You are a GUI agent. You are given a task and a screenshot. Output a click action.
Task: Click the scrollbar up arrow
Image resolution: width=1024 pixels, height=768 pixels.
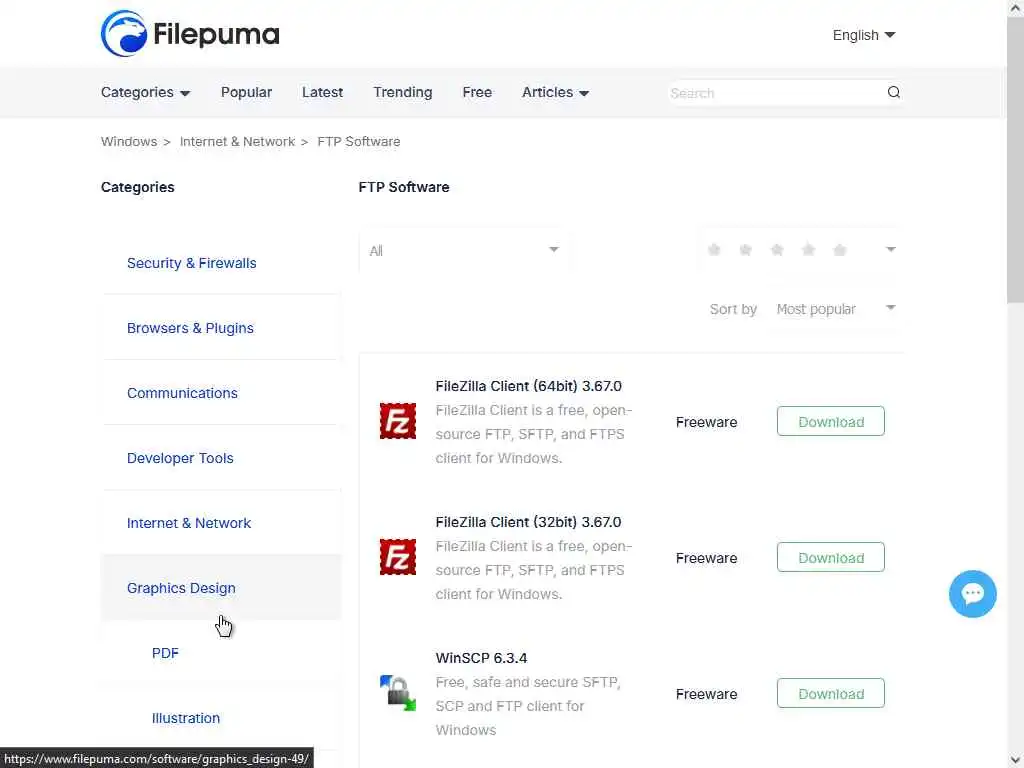tap(1016, 8)
